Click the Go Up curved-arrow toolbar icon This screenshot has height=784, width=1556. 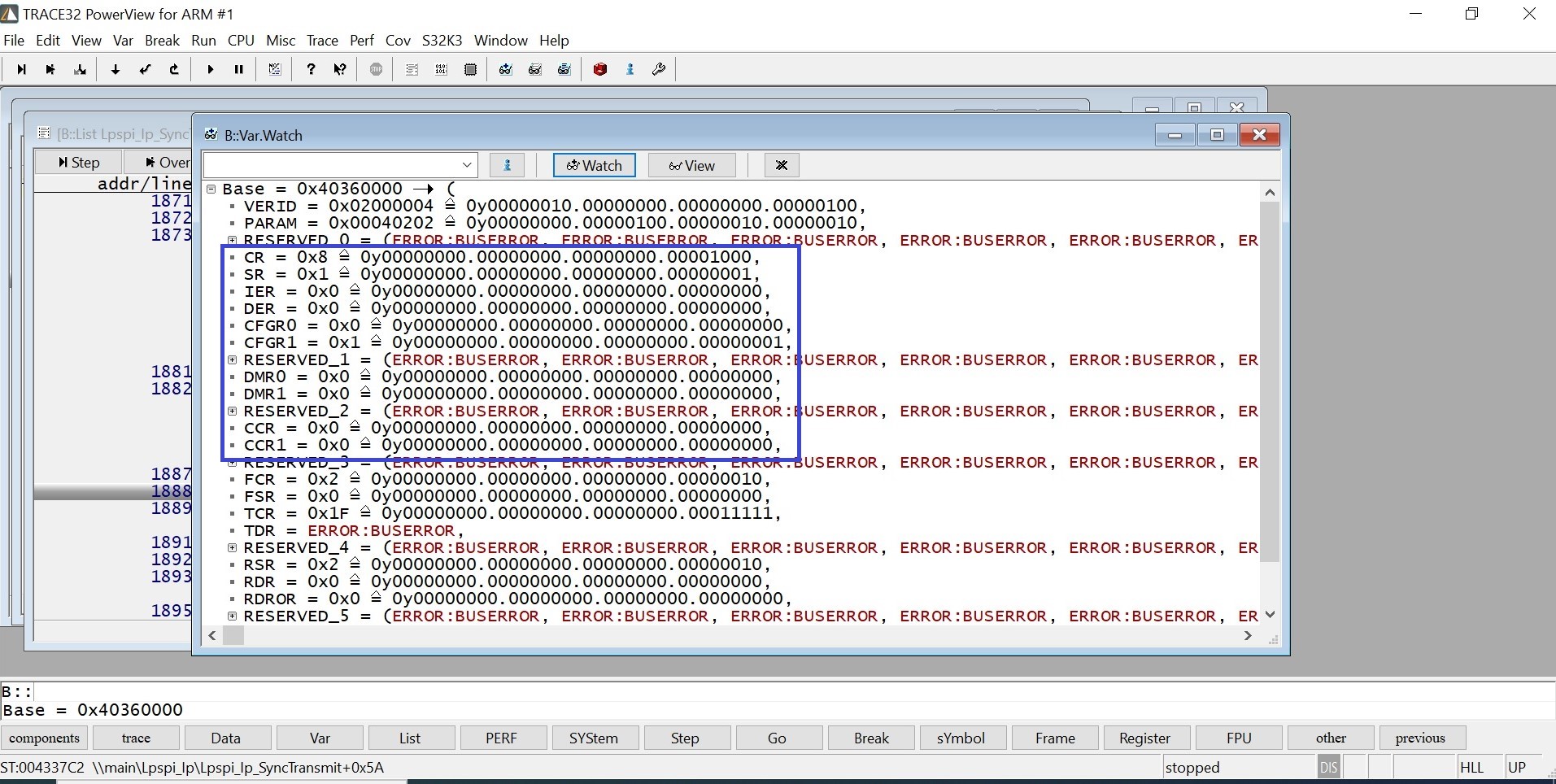pos(174,70)
